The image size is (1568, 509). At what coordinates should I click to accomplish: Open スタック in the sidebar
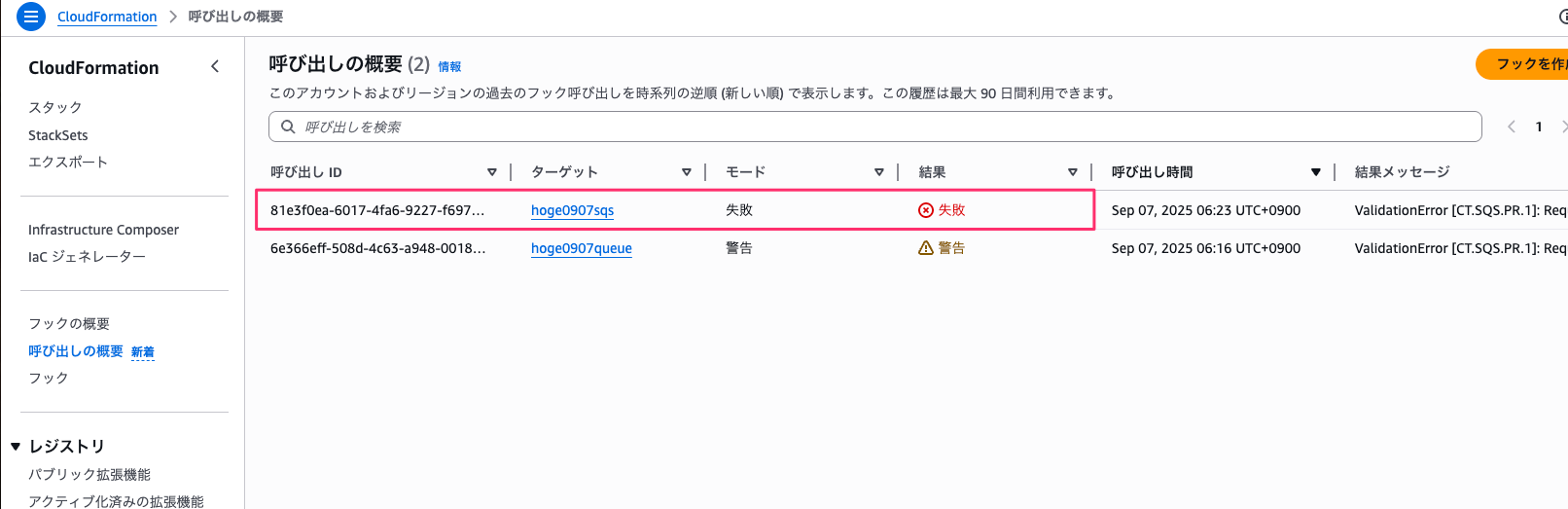(55, 107)
